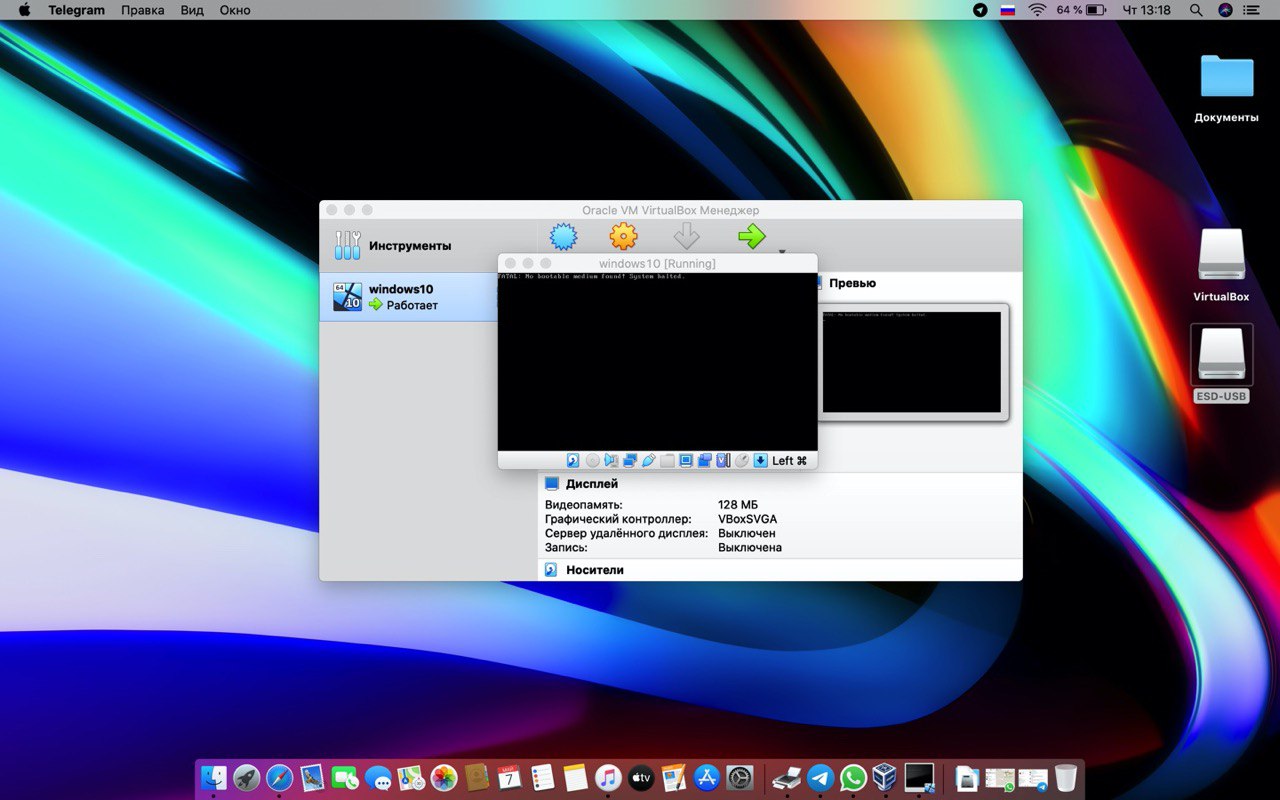The image size is (1280, 800).
Task: Select the ESD-USB drive on the desktop
Action: click(x=1222, y=364)
